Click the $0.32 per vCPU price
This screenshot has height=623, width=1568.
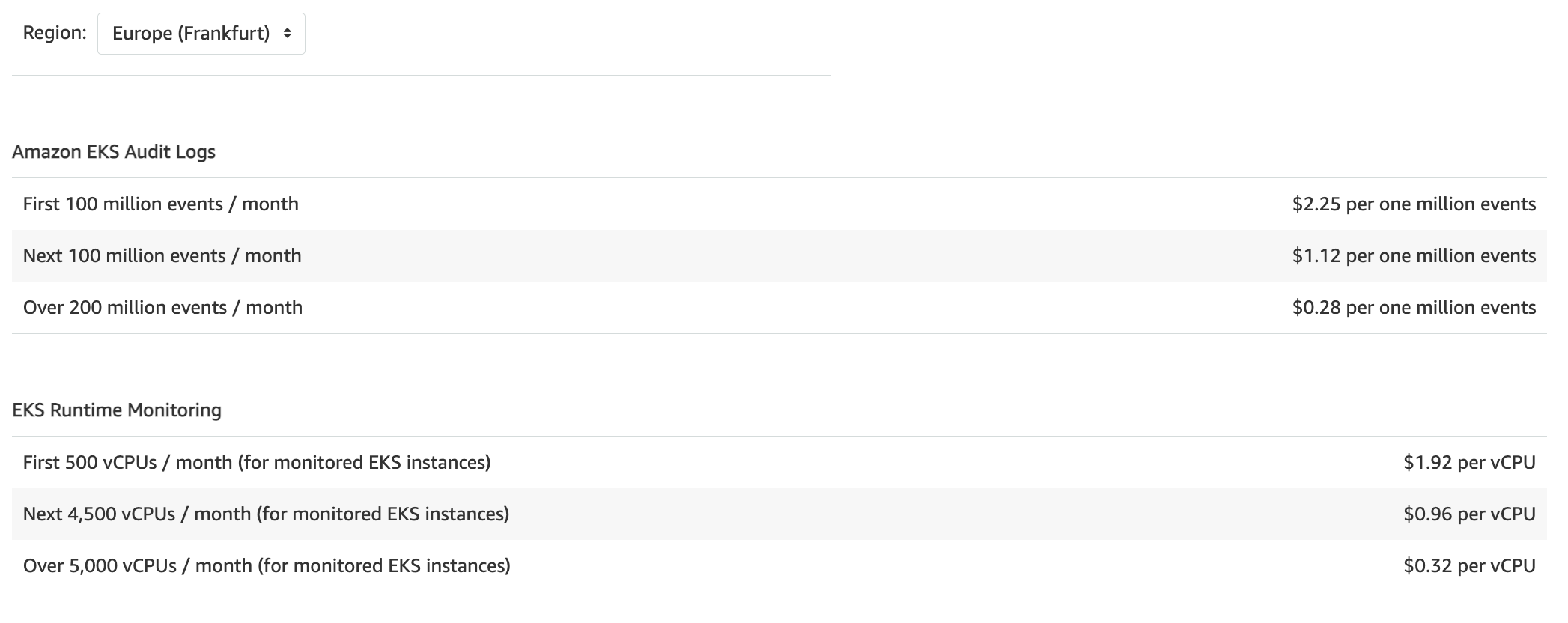click(1469, 566)
